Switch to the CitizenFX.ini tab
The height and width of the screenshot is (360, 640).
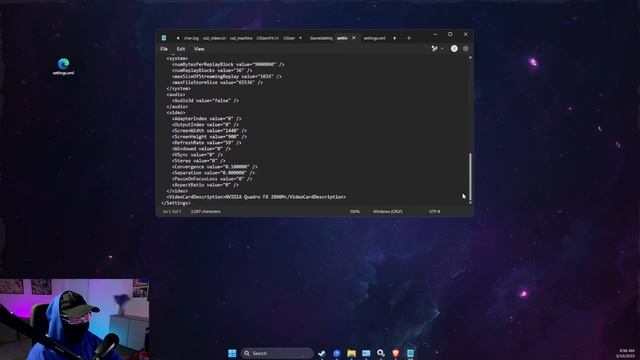coord(268,38)
